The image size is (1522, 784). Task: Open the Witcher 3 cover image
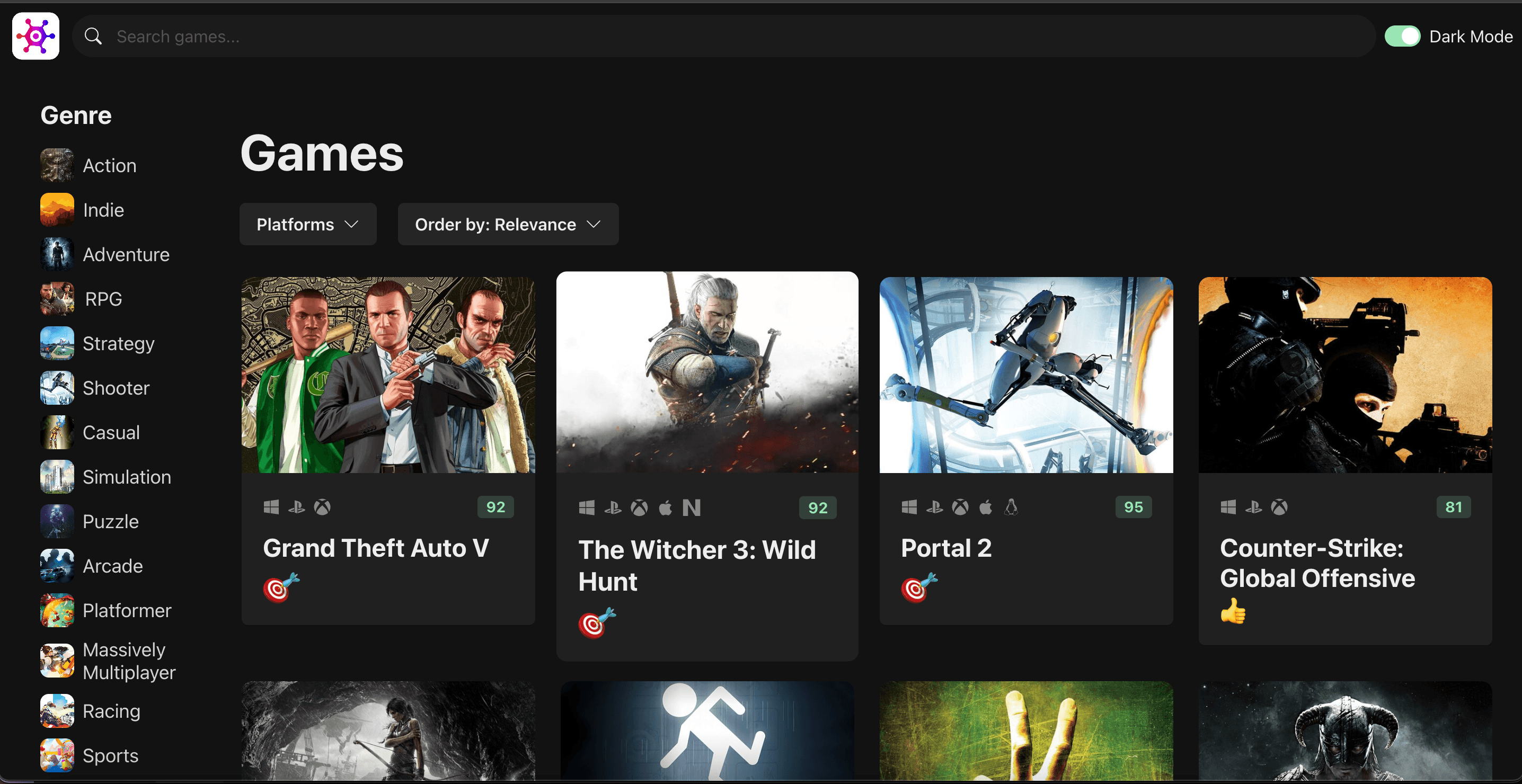(x=707, y=372)
